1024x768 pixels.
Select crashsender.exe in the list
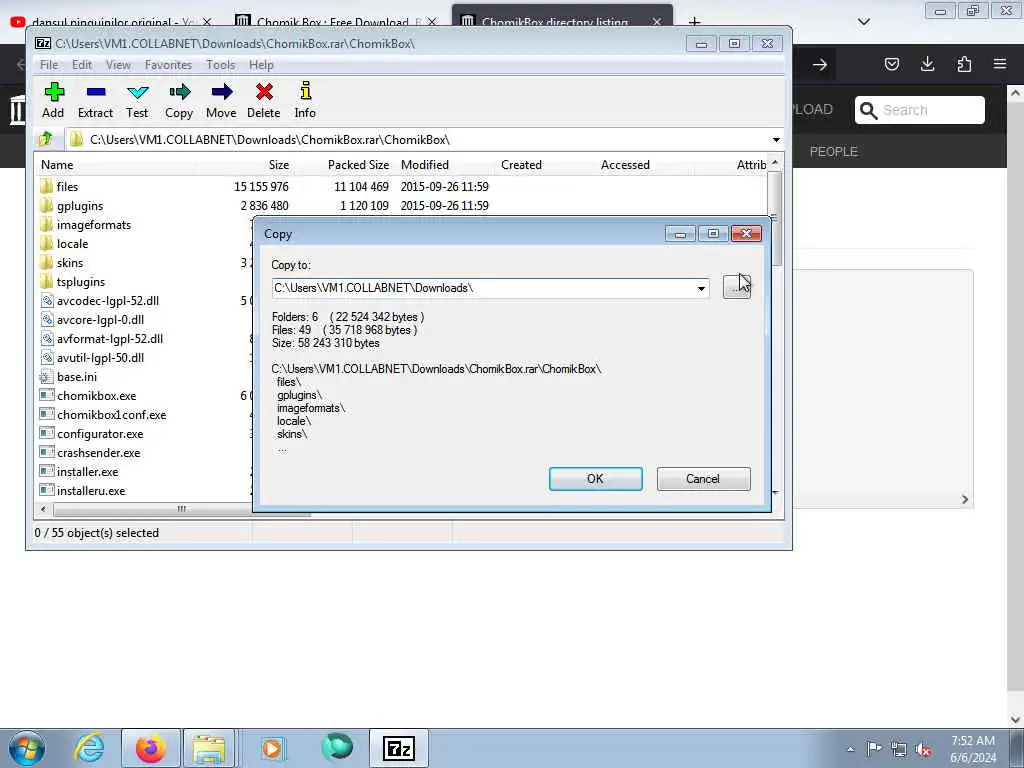[90, 453]
